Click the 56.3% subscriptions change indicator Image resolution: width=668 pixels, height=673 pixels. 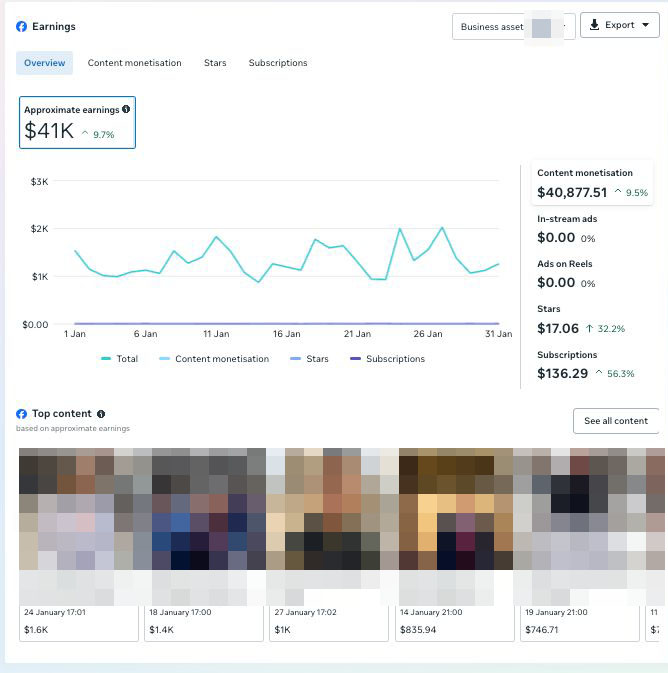[x=615, y=373]
